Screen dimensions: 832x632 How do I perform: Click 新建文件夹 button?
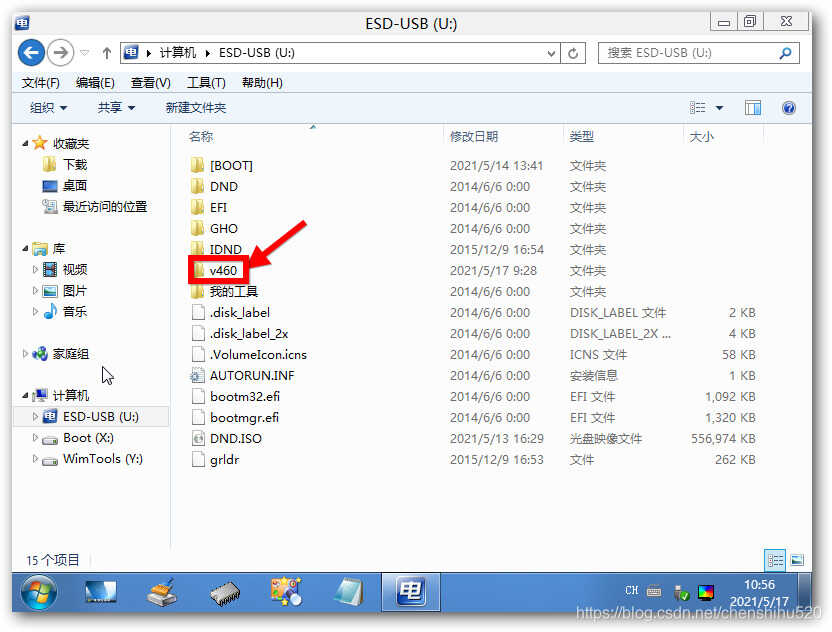tap(196, 108)
